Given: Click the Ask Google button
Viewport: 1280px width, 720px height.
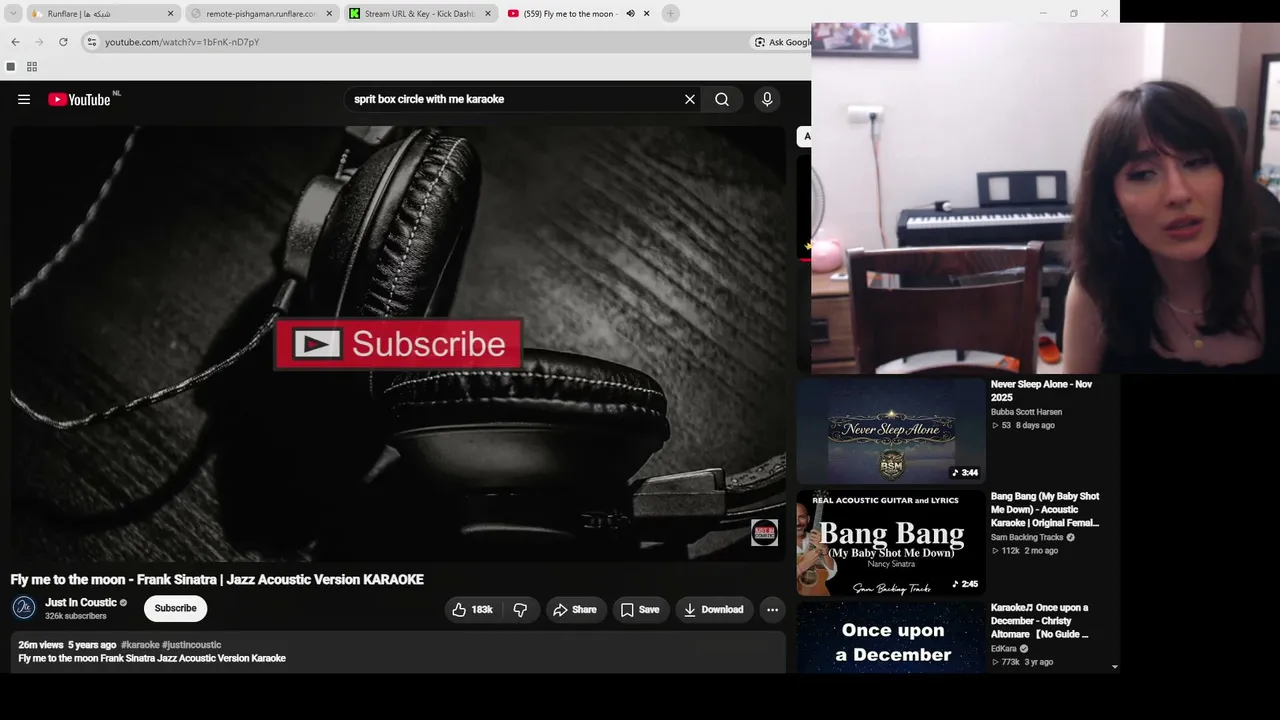Looking at the screenshot, I should click(783, 42).
